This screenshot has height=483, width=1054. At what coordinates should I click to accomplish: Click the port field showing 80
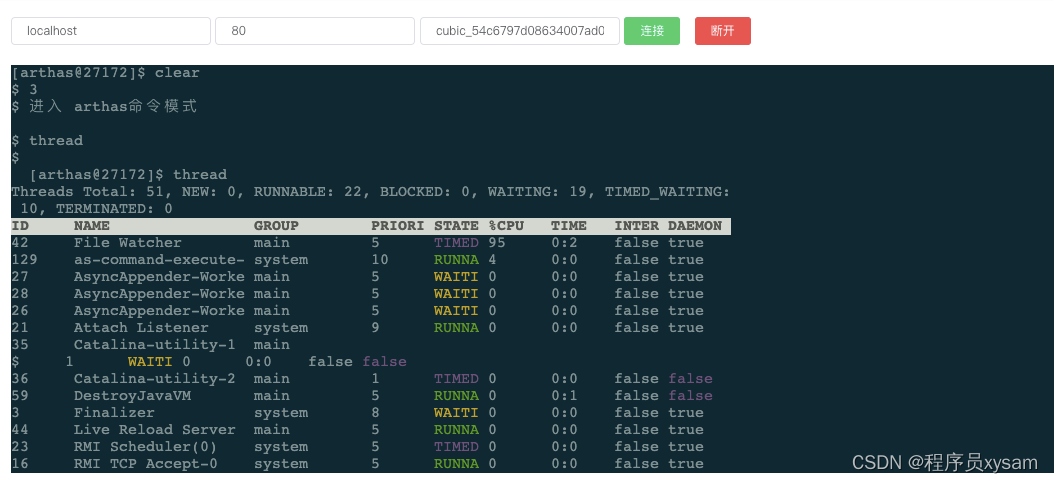(315, 31)
